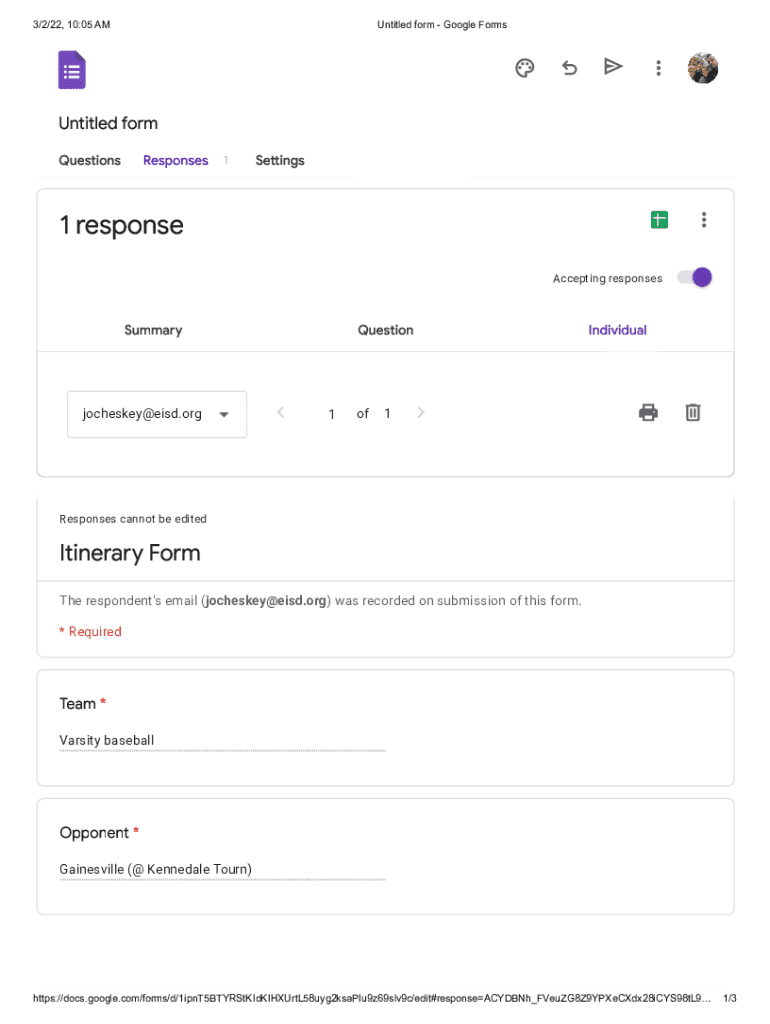Click the undo arrow icon

pos(569,68)
